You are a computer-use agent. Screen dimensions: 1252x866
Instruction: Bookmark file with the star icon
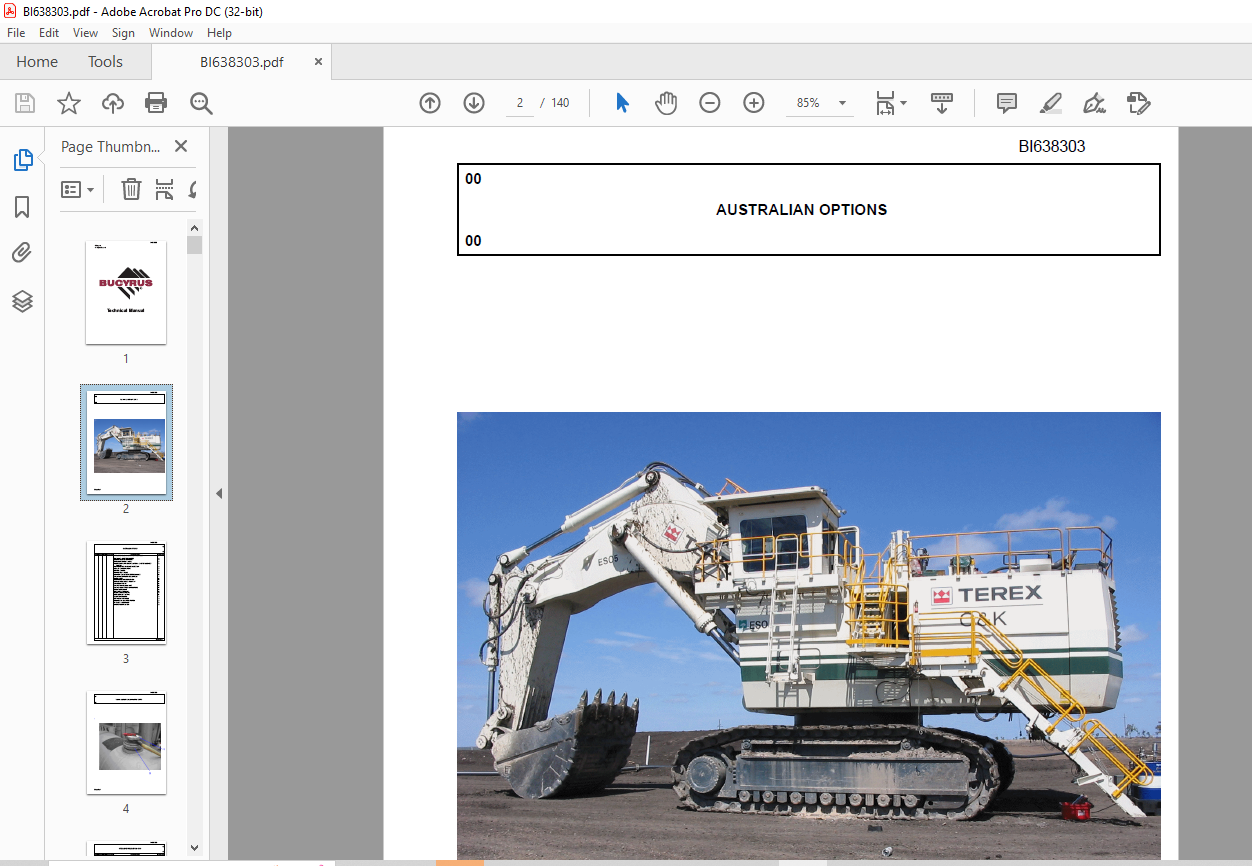point(69,103)
